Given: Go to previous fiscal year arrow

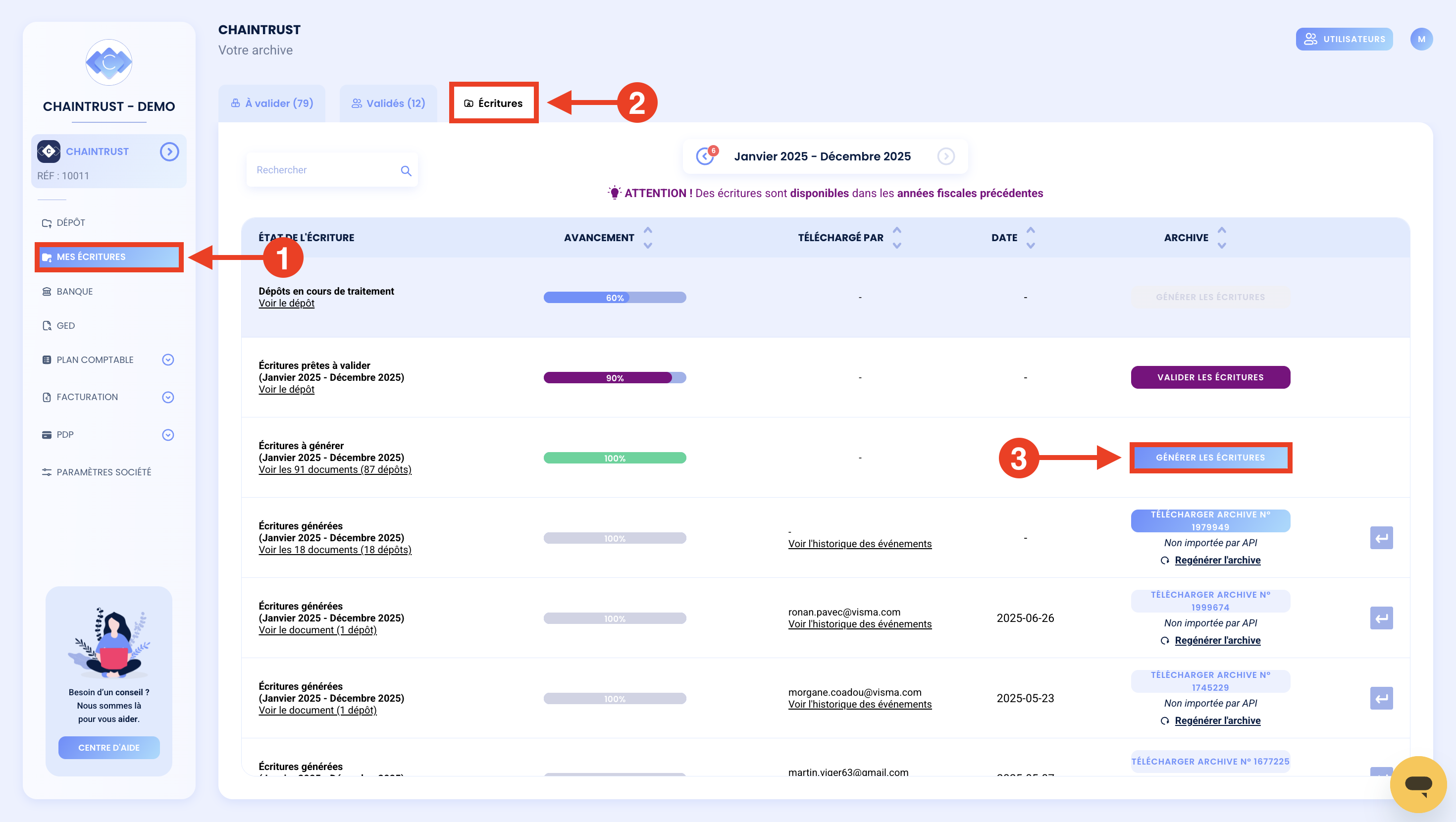Looking at the screenshot, I should click(705, 156).
